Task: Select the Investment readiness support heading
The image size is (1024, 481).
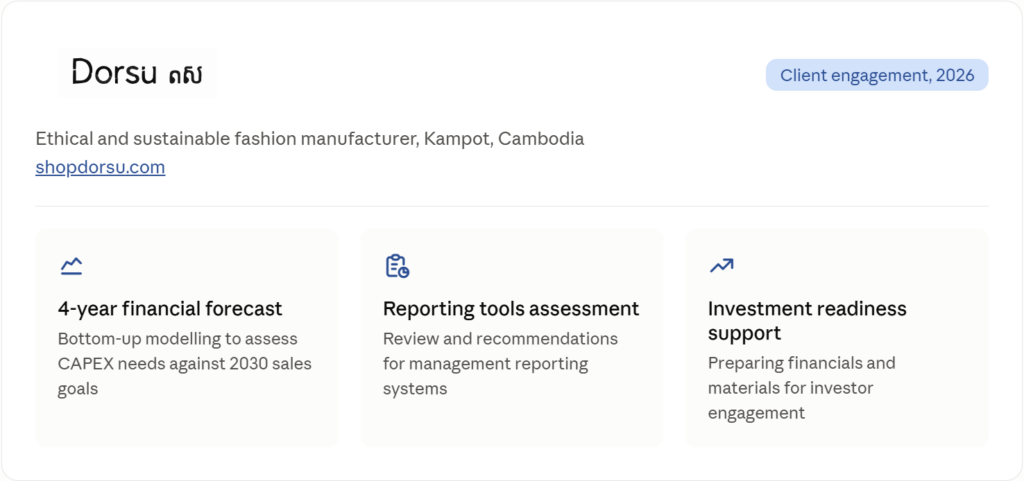Action: point(807,320)
